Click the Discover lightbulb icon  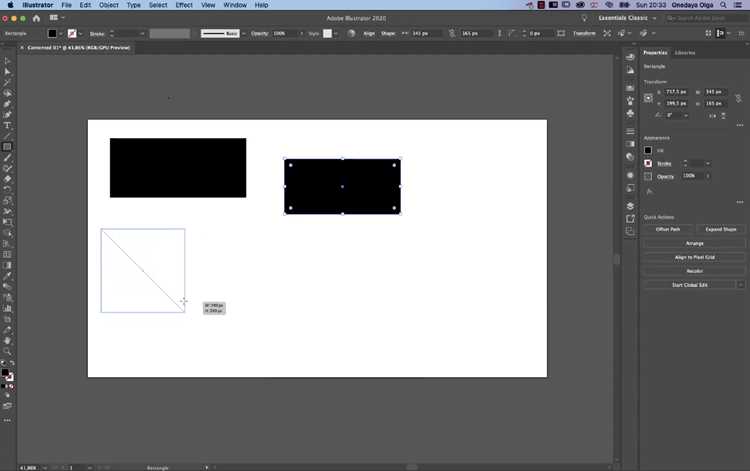[x=584, y=18]
